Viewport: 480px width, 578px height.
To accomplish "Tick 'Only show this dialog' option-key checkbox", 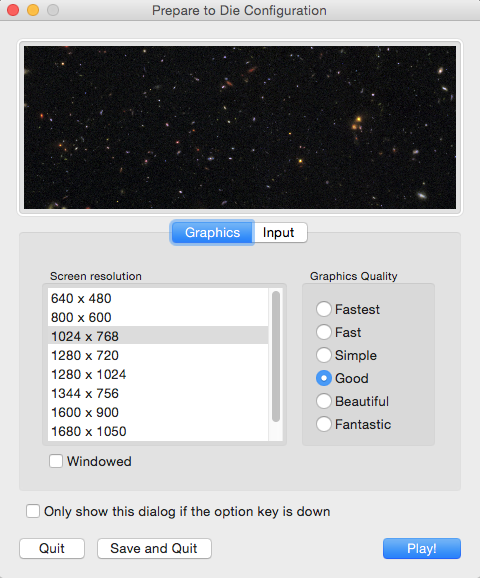I will coord(33,511).
